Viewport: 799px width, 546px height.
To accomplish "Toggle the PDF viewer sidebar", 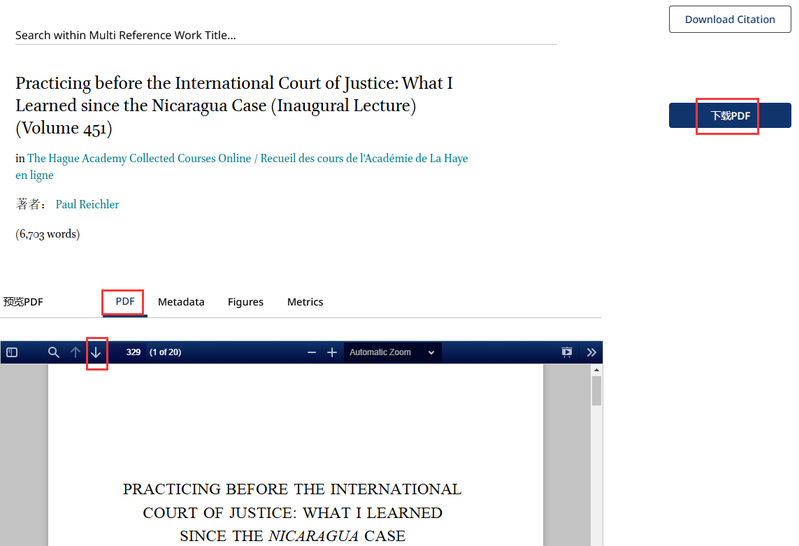I will pyautogui.click(x=12, y=353).
